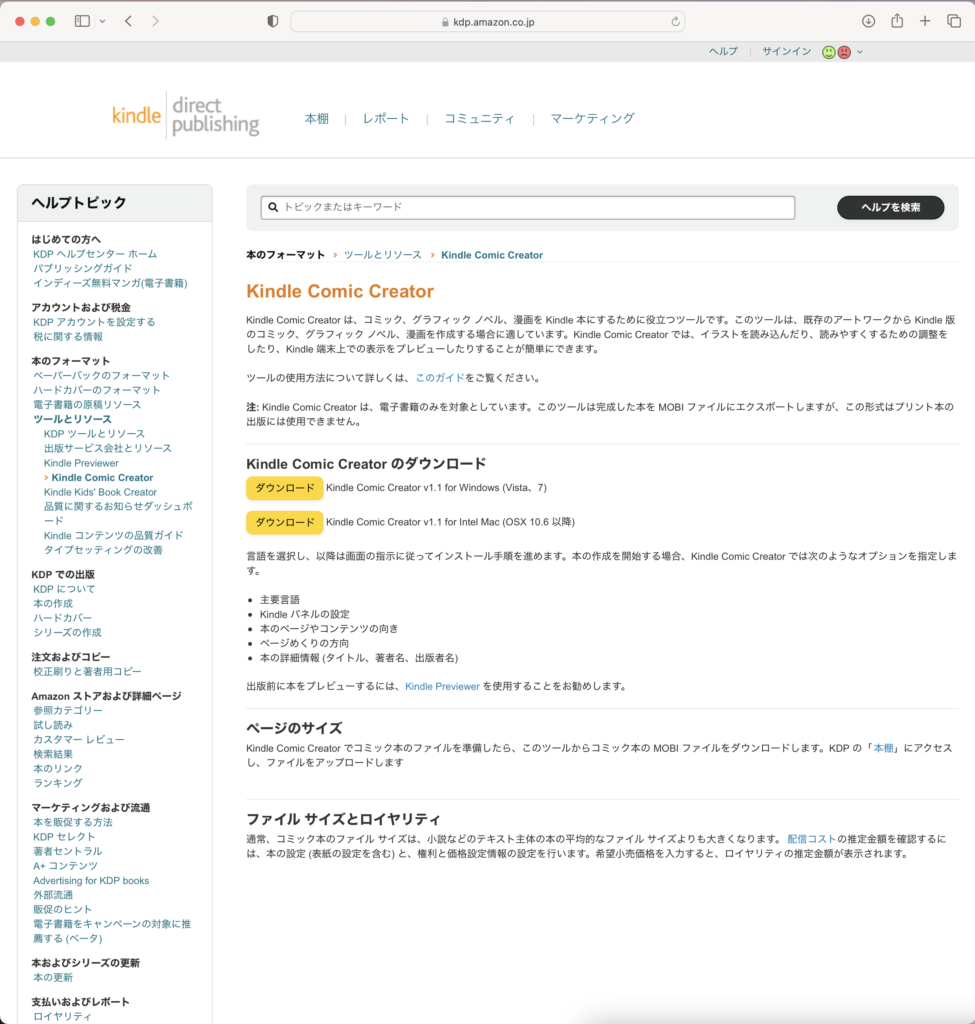Open a new tab with the plus icon
Image resolution: width=975 pixels, height=1024 pixels.
pos(925,21)
